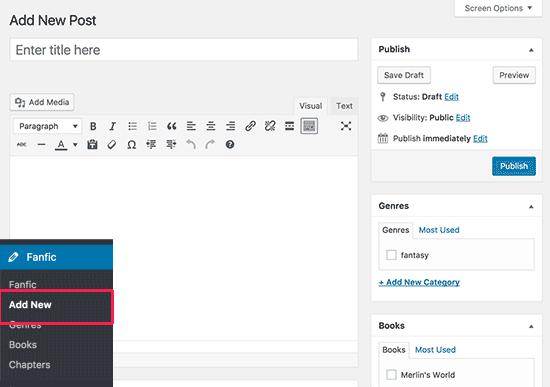Toggle bold formatting in editor toolbar
Image resolution: width=550 pixels, height=387 pixels.
pyautogui.click(x=93, y=126)
